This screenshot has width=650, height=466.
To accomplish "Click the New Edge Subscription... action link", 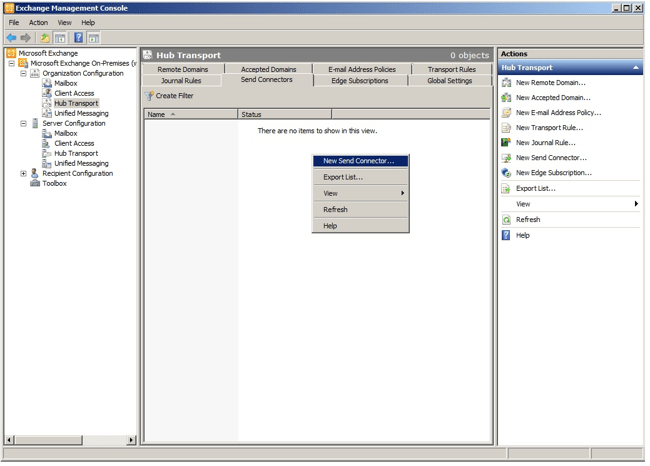I will tap(554, 172).
